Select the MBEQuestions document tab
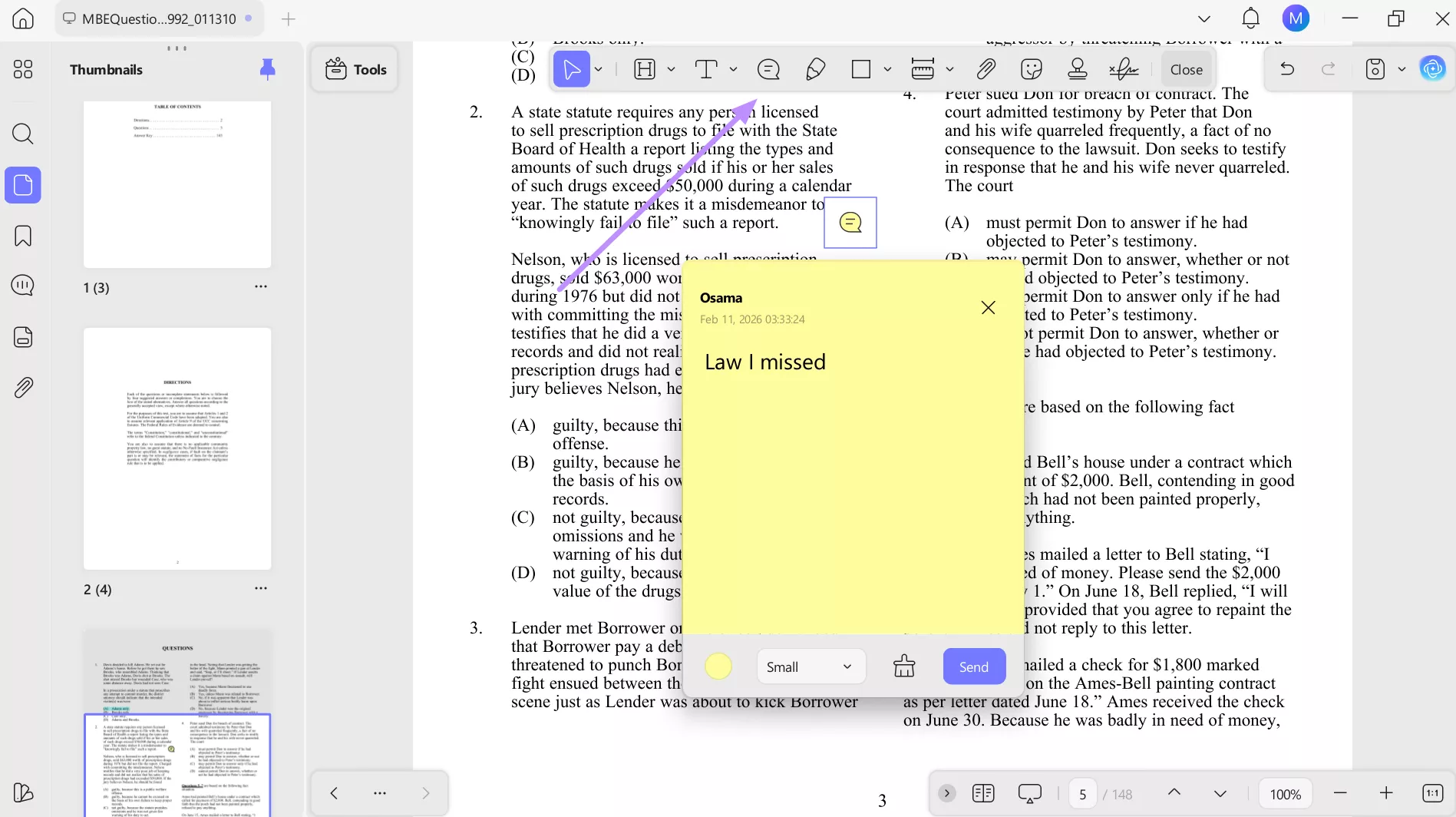This screenshot has height=817, width=1456. (157, 18)
